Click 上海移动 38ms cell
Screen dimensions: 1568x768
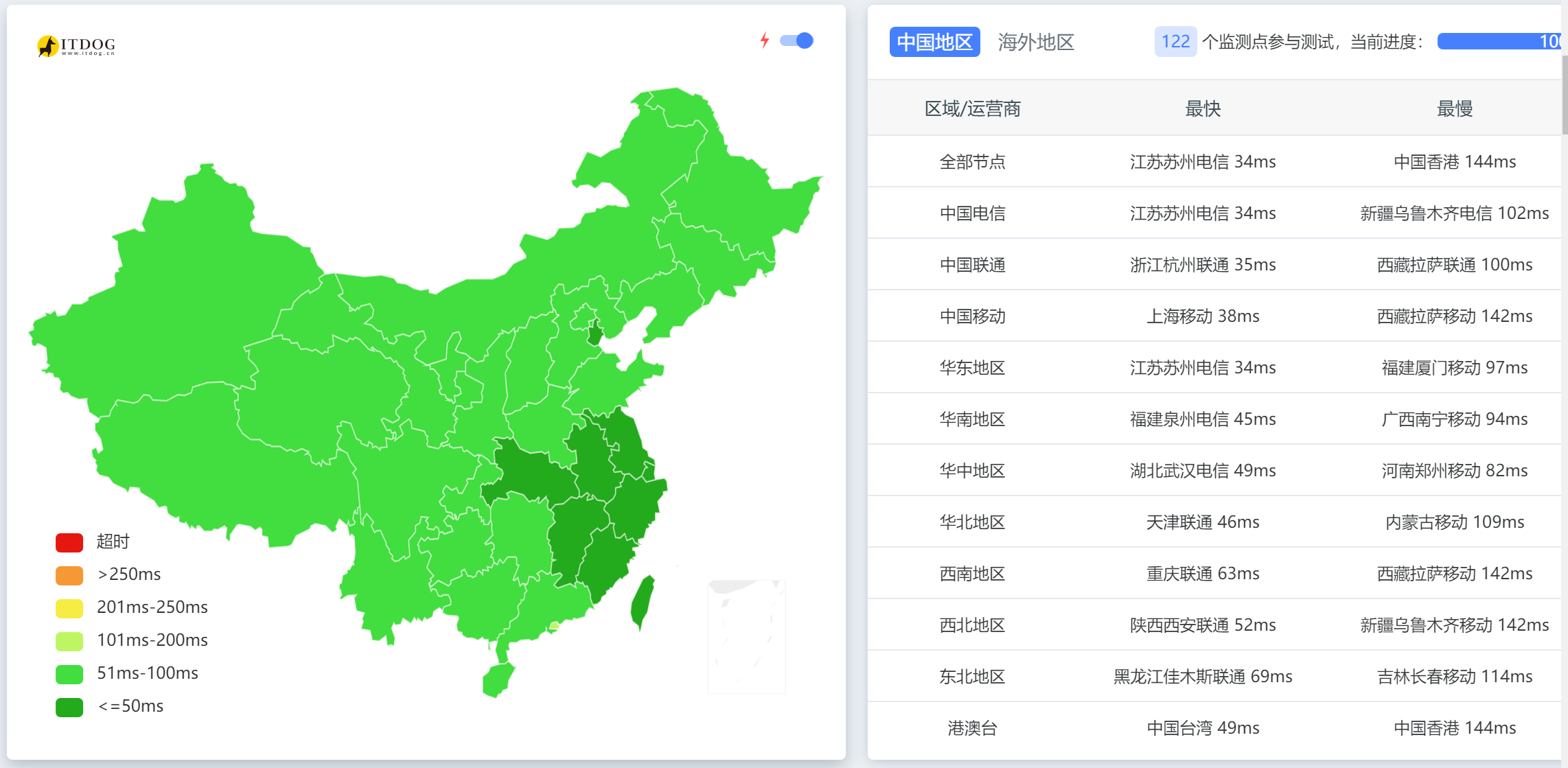(1203, 316)
